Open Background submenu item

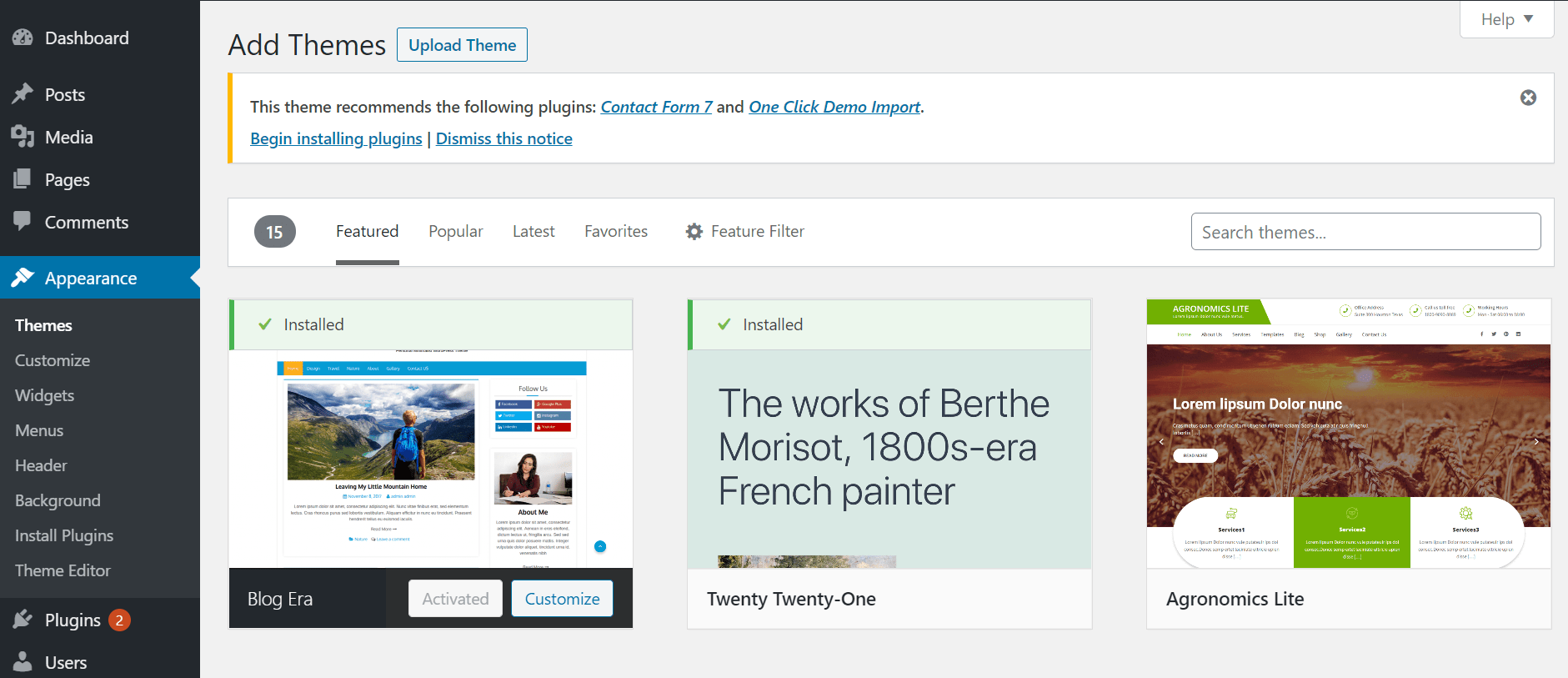[x=58, y=500]
